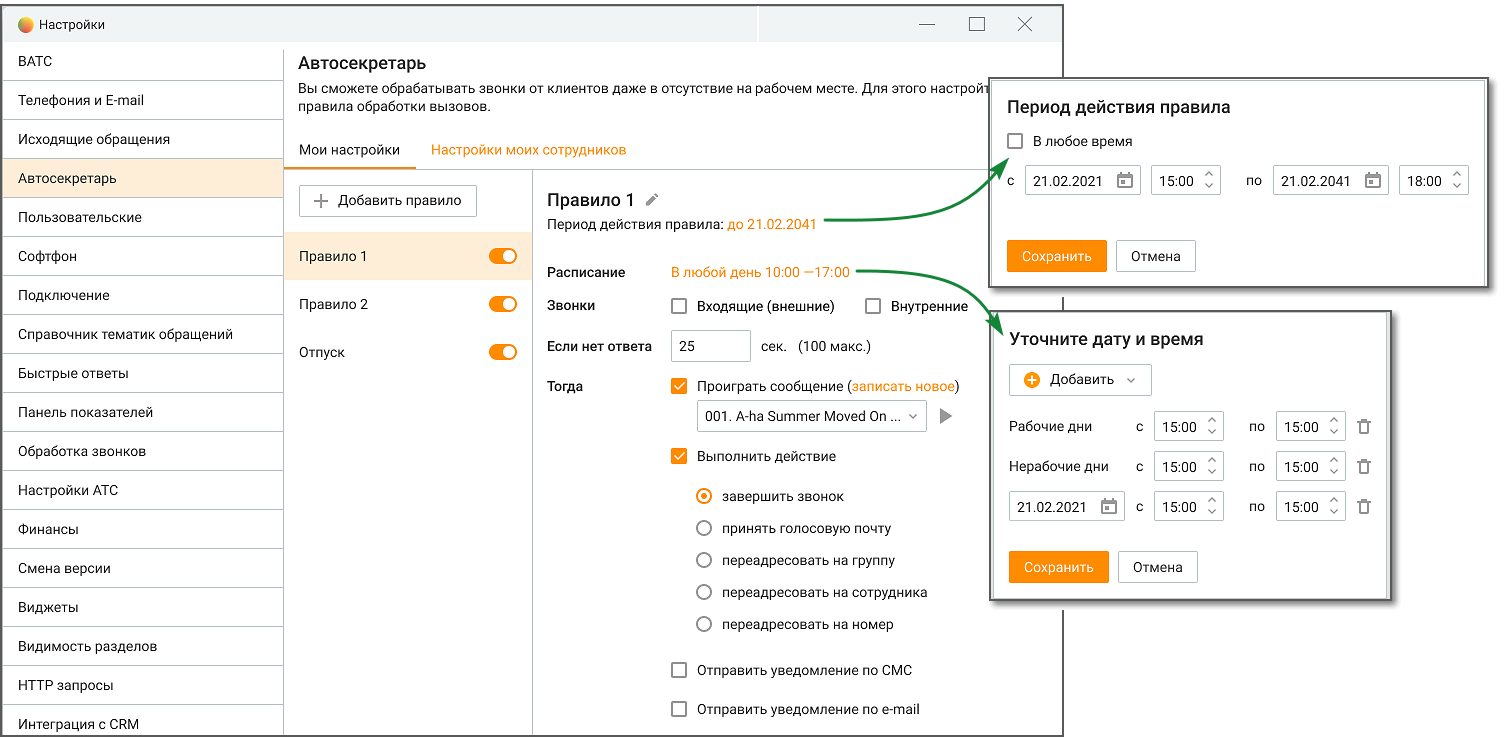Go to Софтфон settings section
This screenshot has height=737, width=1505.
[x=143, y=256]
